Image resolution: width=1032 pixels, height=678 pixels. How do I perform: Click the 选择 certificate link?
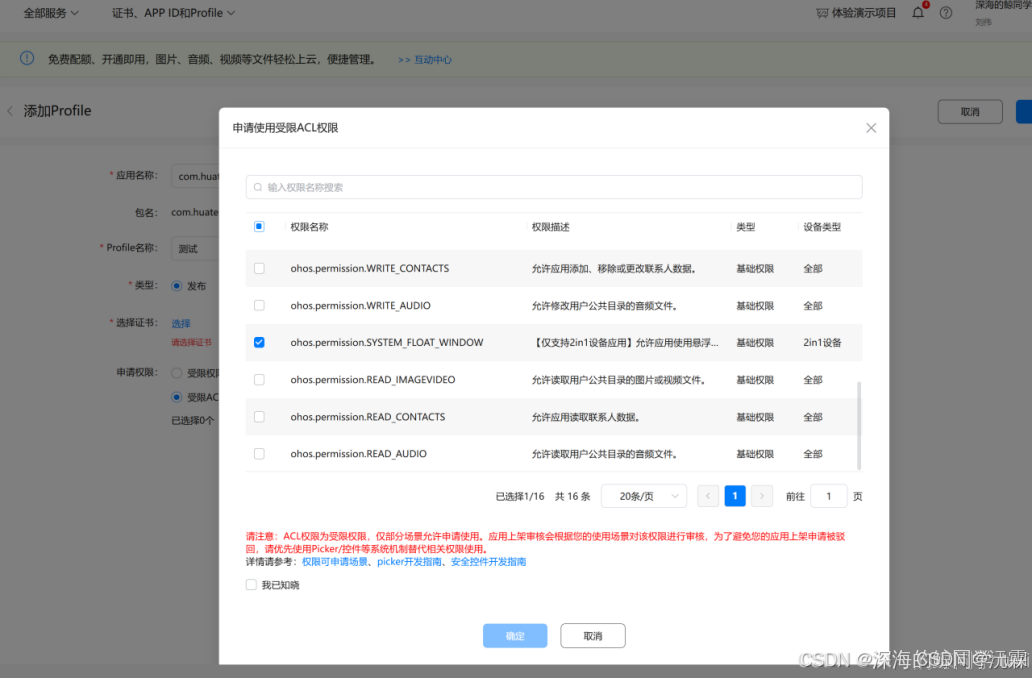(x=181, y=323)
